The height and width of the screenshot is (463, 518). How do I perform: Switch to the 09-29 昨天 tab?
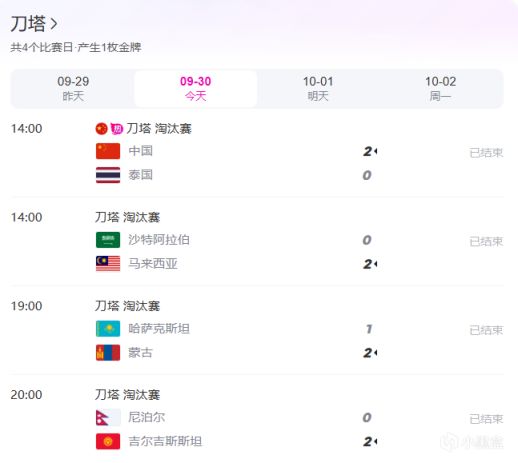coord(73,89)
